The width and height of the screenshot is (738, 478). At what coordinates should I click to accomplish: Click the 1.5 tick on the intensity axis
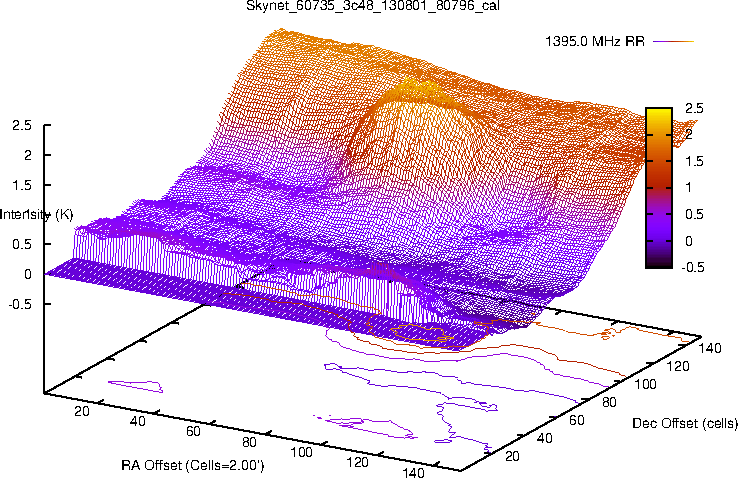(23, 185)
